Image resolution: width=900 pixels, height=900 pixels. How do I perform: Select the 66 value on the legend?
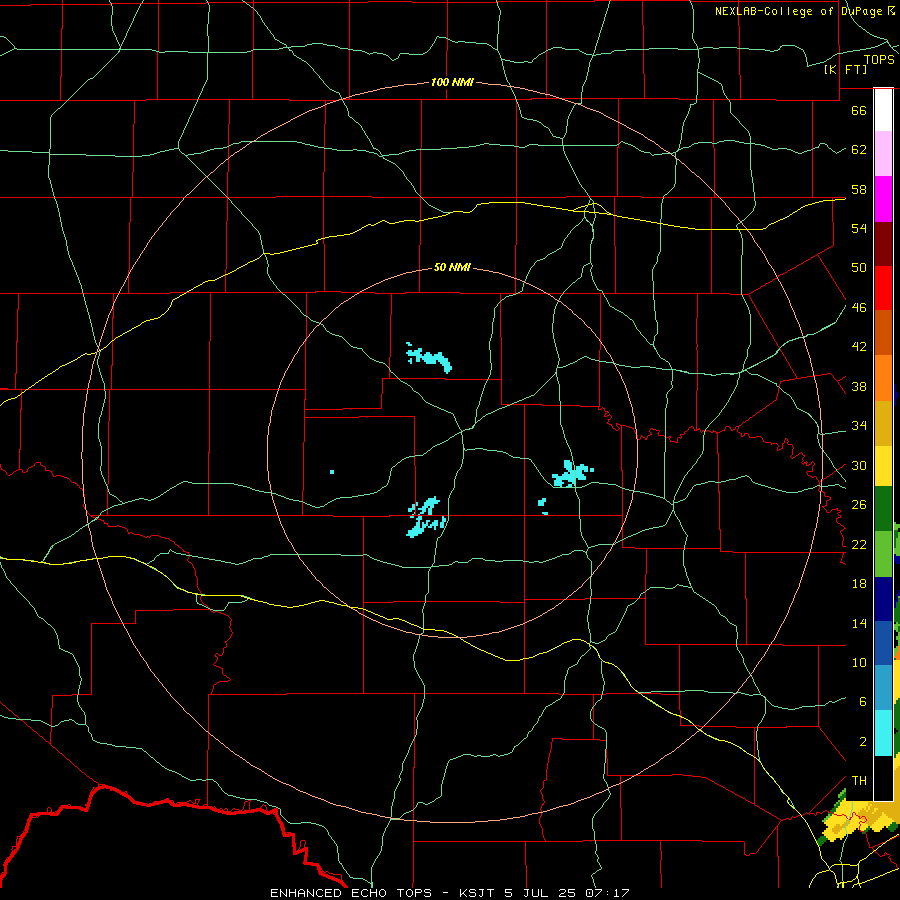pos(859,110)
